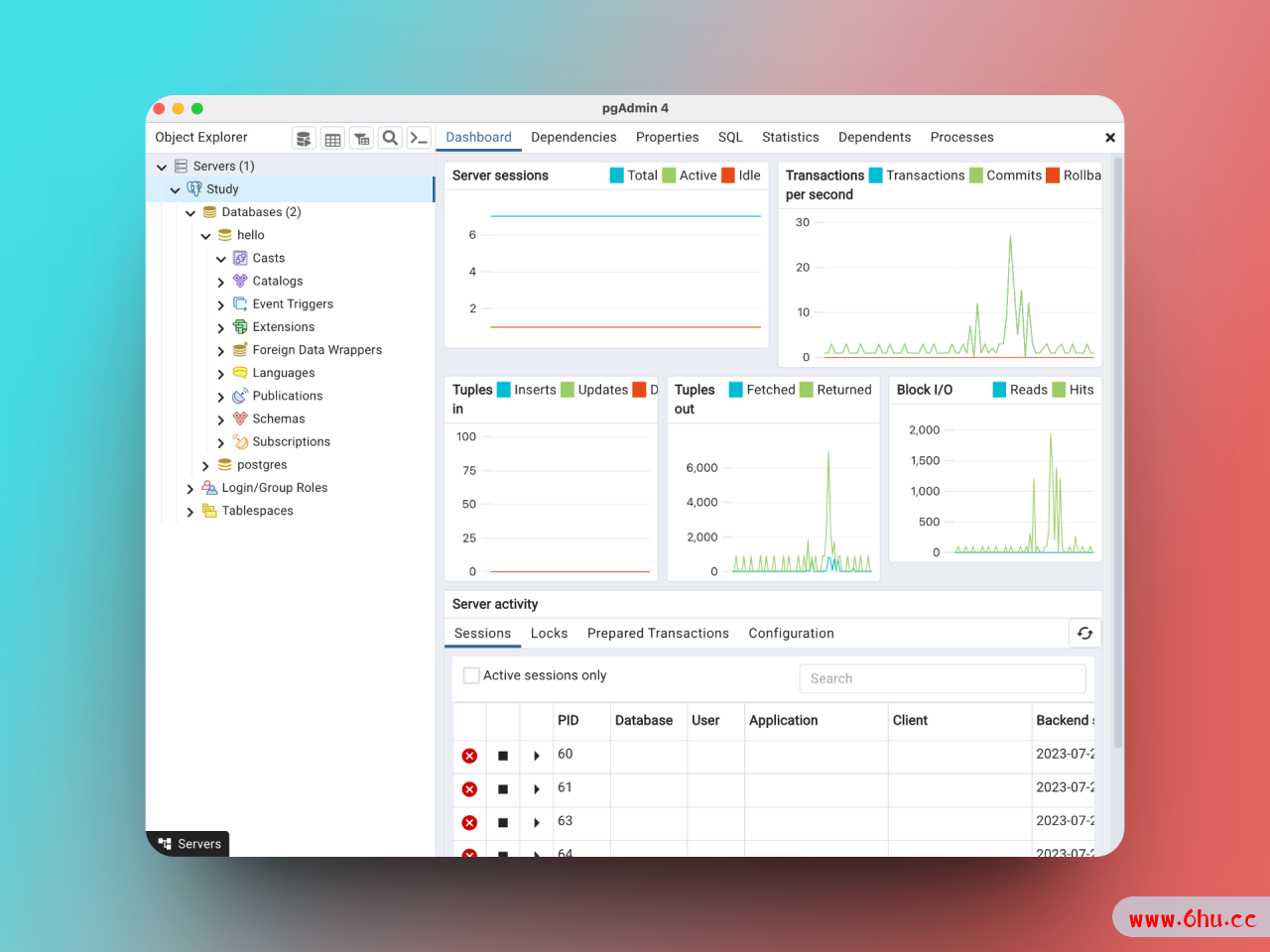Screen dimensions: 1270x952
Task: Click the Reads color swatch in Block I/O
Action: (x=1000, y=390)
